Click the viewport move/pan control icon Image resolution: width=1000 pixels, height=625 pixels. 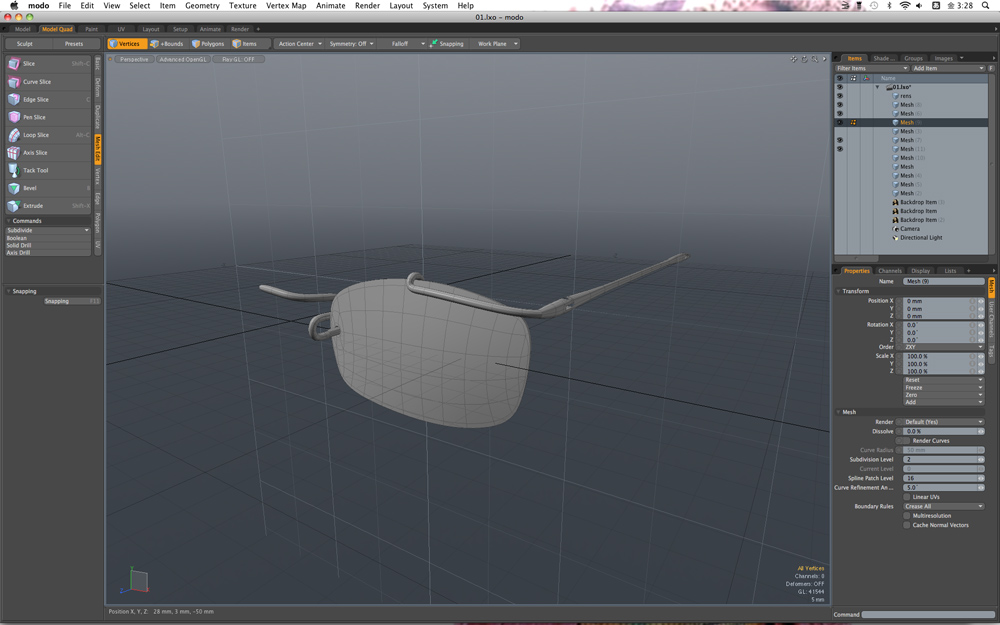click(793, 59)
